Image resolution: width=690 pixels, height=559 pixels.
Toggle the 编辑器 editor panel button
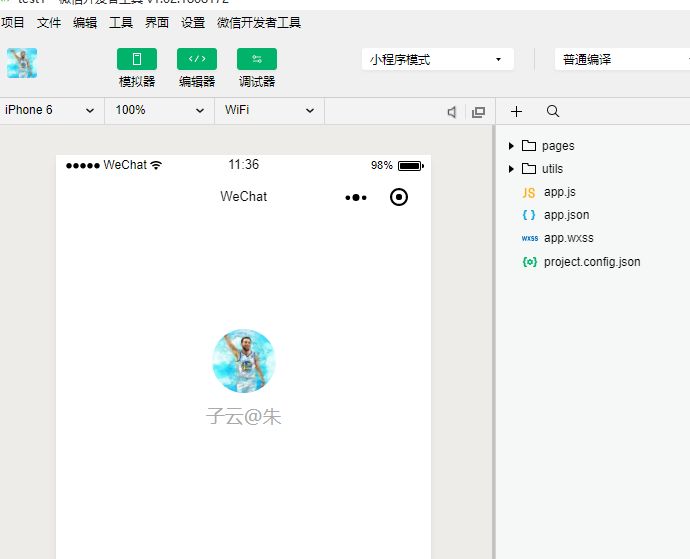tap(197, 59)
